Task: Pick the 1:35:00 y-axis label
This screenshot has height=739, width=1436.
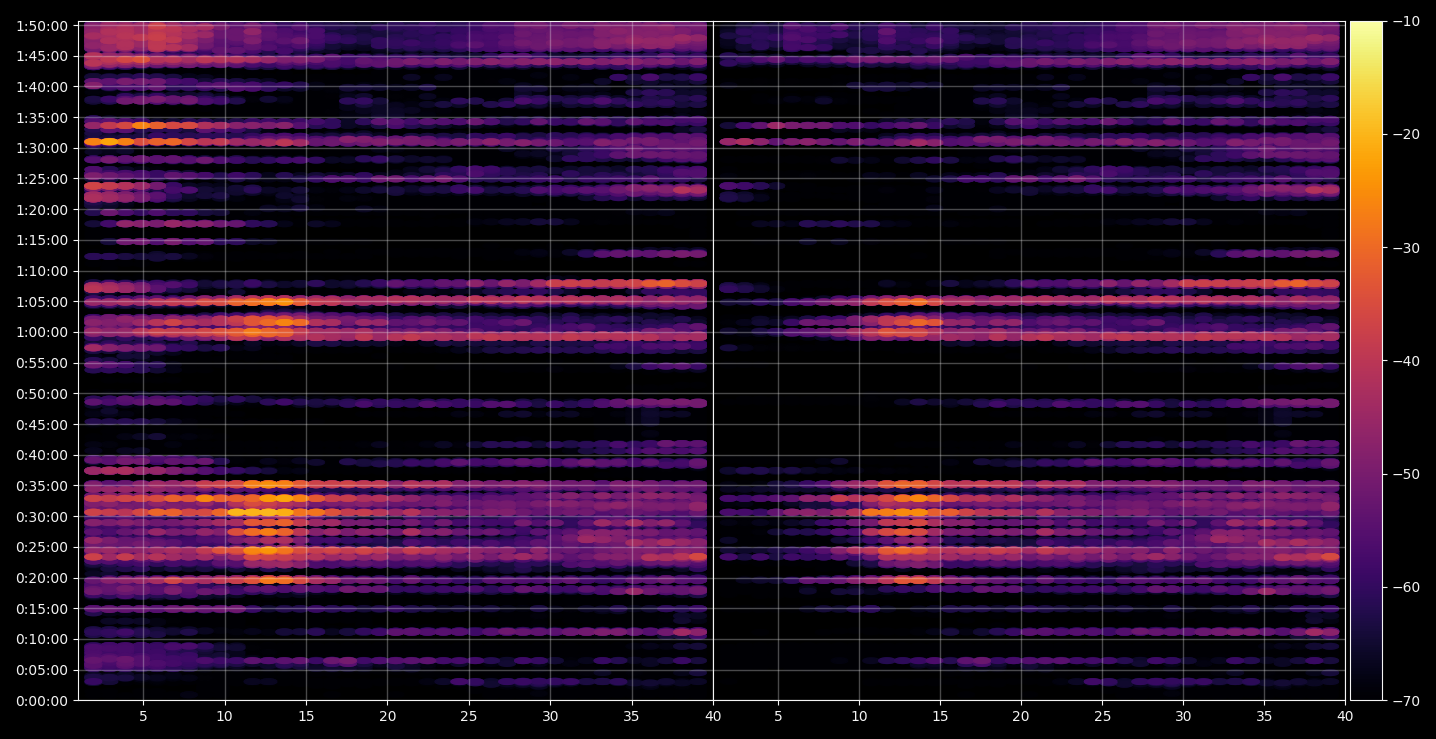Action: click(42, 118)
